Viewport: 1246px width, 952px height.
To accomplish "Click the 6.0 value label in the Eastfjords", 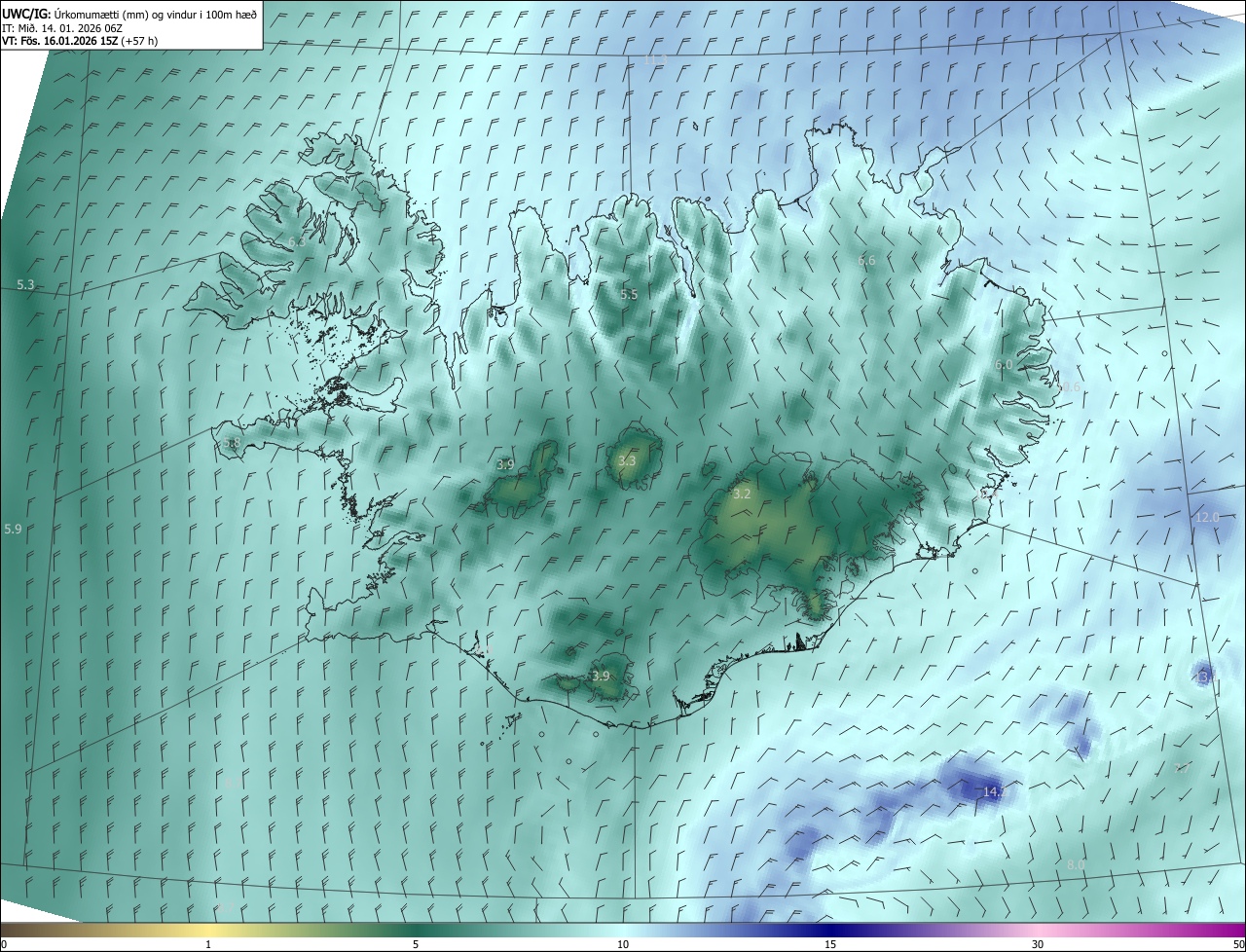I will click(x=1004, y=365).
